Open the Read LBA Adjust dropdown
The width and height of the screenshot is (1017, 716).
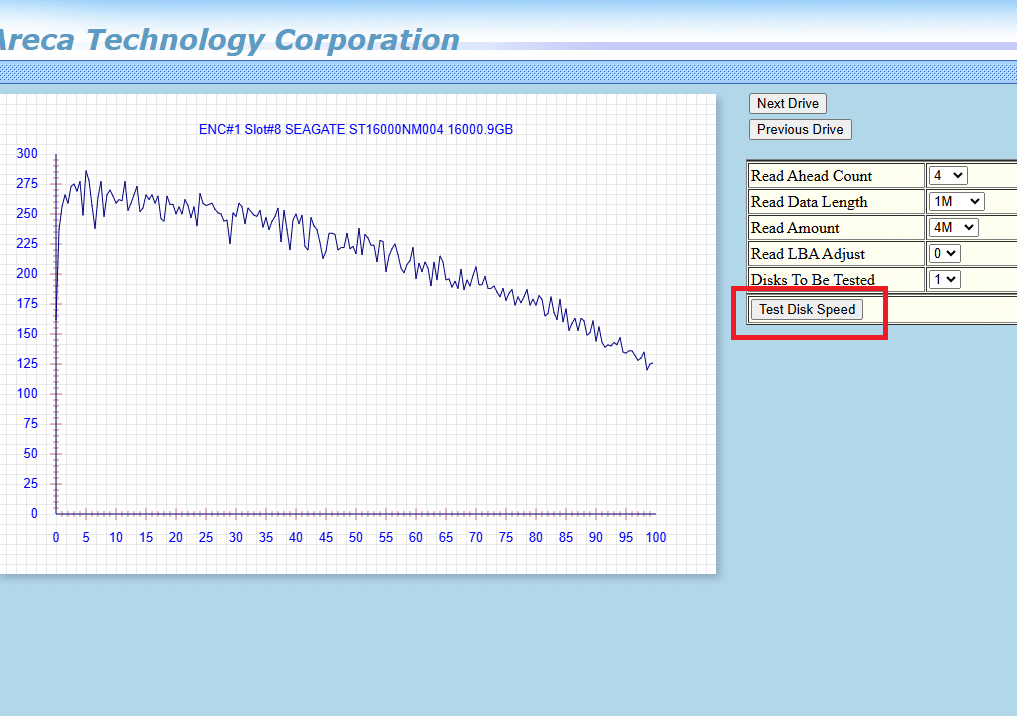[942, 253]
